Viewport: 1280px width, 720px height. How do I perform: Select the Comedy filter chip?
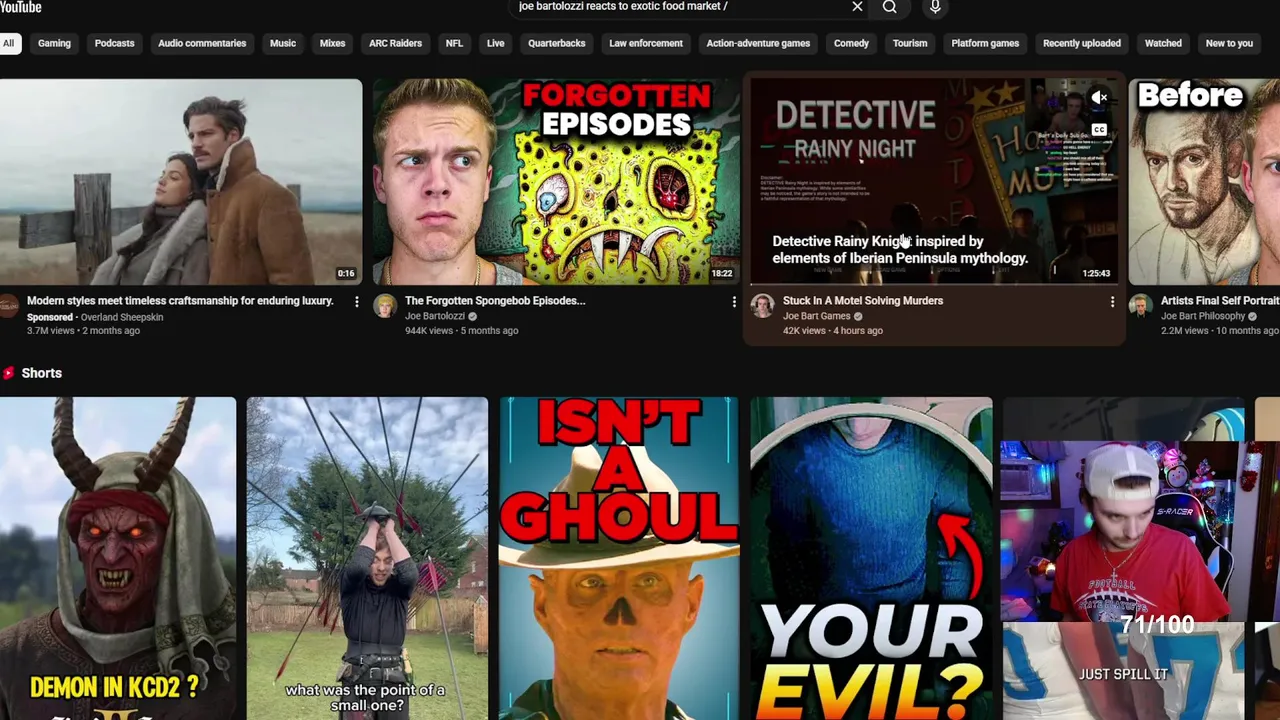pos(851,43)
